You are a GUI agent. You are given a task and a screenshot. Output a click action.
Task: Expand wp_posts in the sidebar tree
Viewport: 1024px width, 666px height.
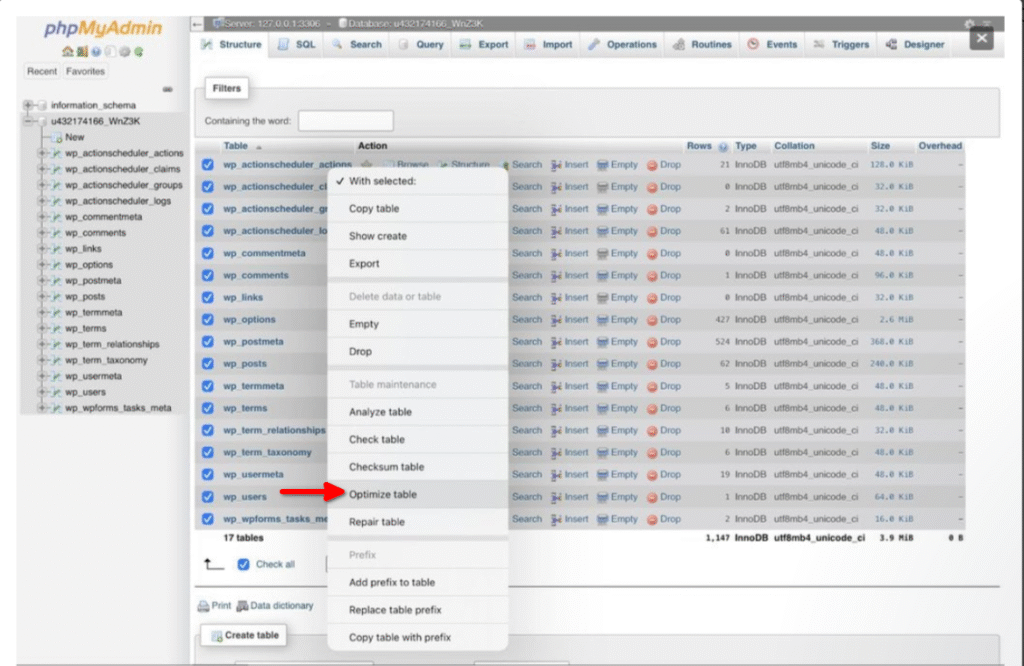[42, 296]
